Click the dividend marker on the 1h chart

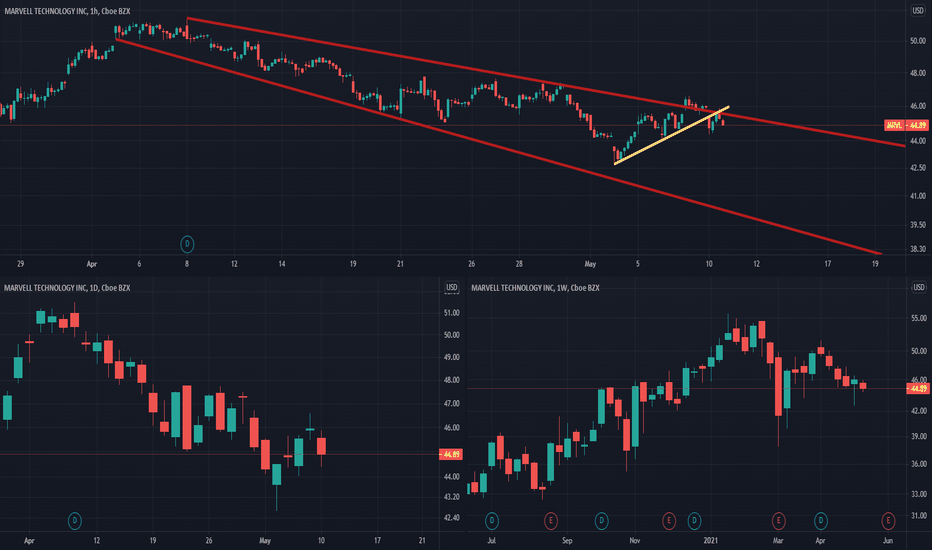tap(187, 244)
